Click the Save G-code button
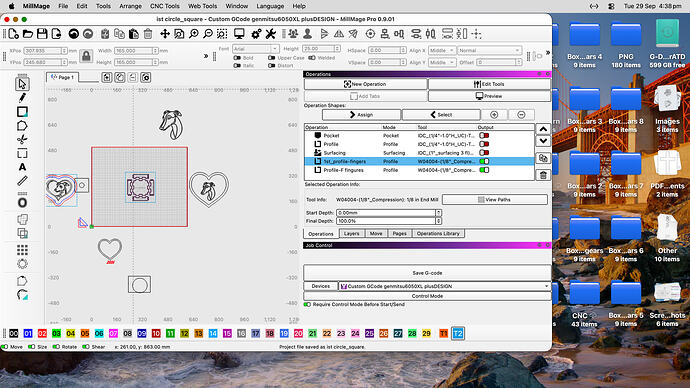Viewport: 690px width, 388px height. point(427,273)
